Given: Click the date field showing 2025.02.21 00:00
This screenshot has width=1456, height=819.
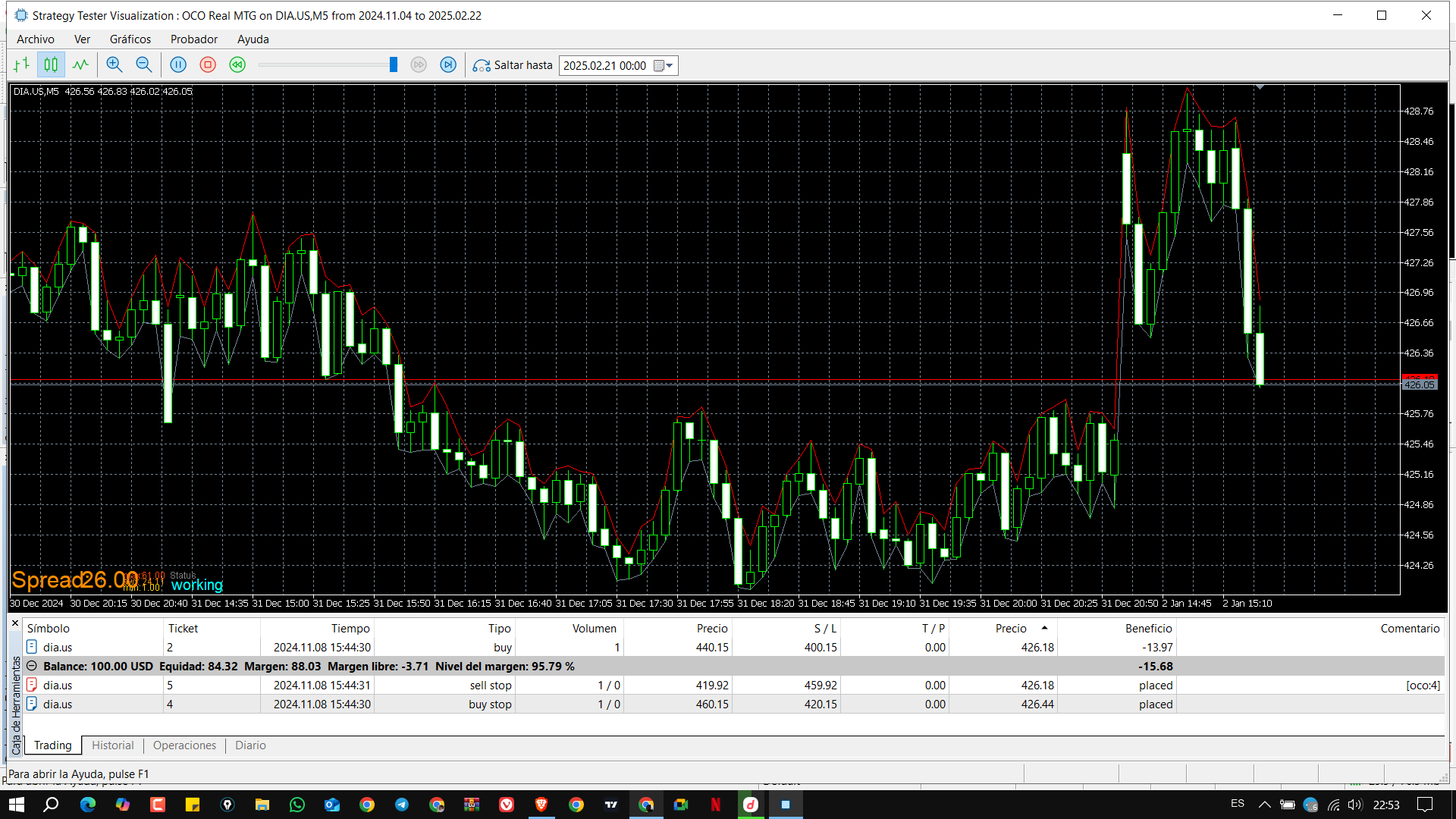Looking at the screenshot, I should click(x=605, y=66).
